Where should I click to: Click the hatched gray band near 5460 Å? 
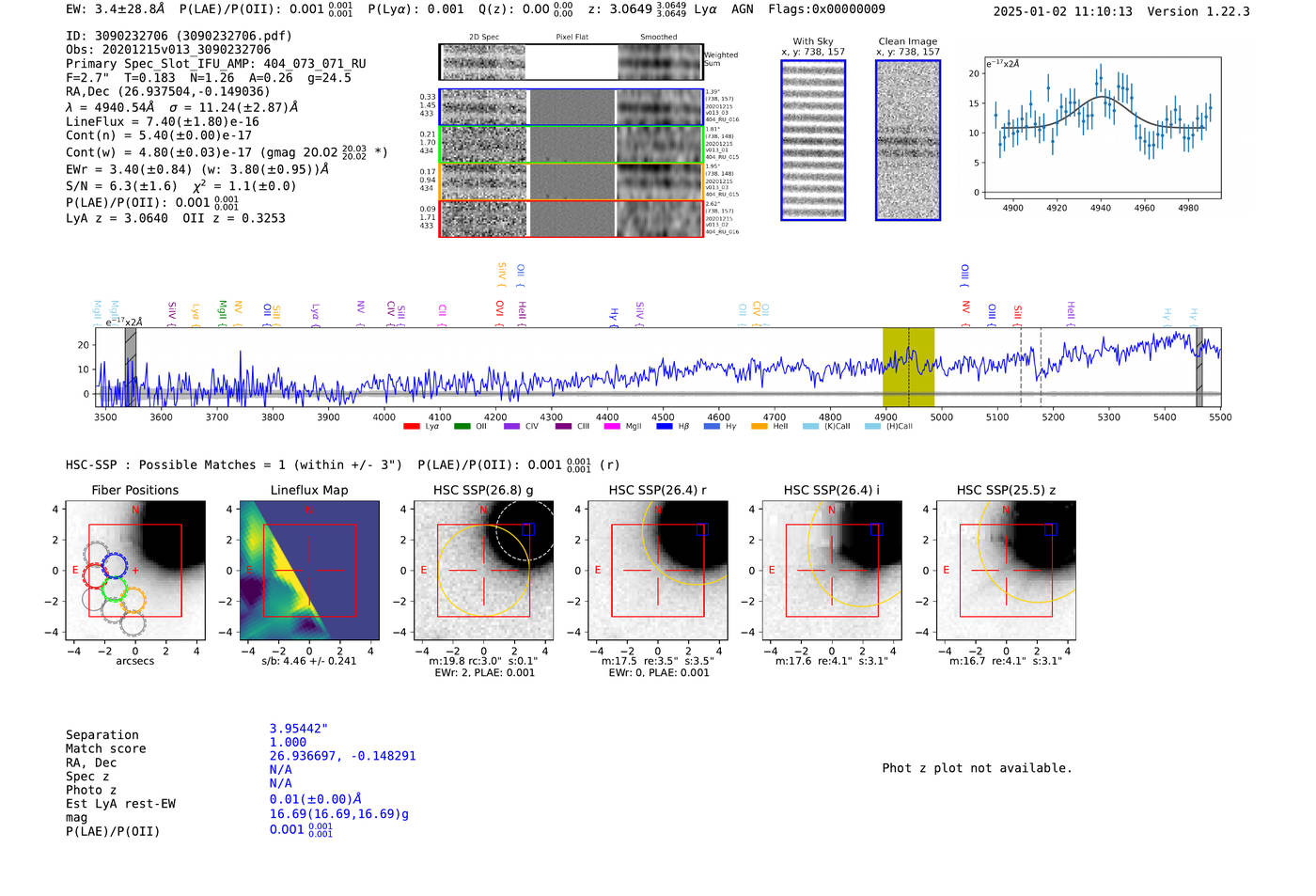click(1199, 367)
